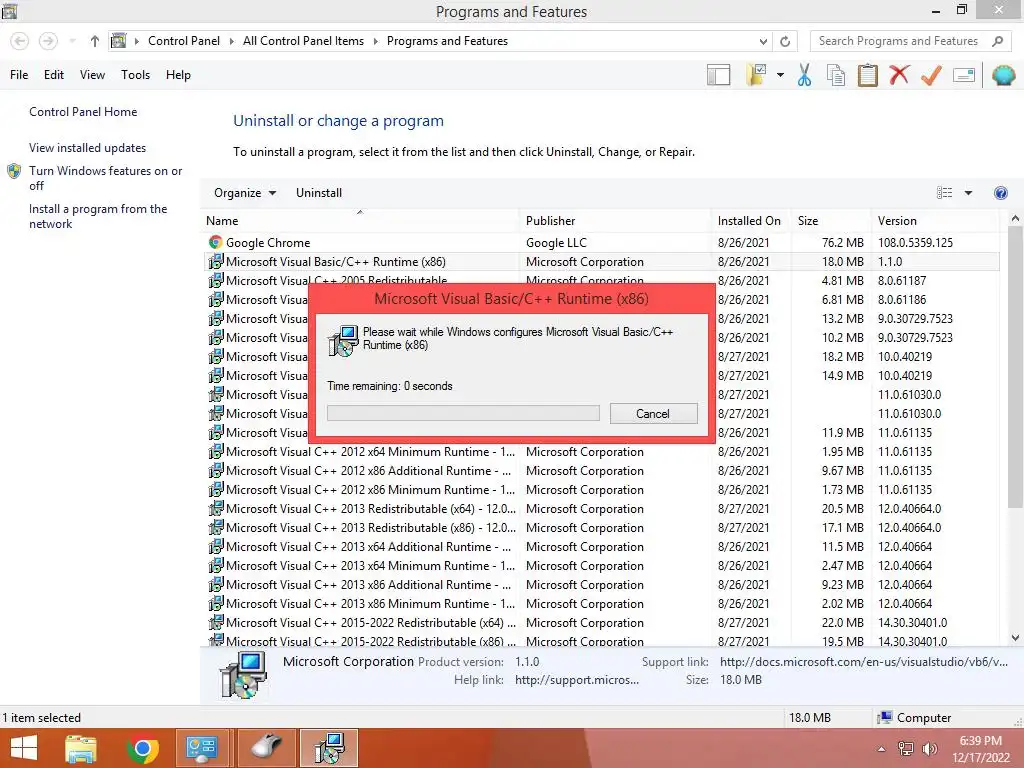Open Control Panel taskbar icon
Image resolution: width=1024 pixels, height=768 pixels.
pos(202,748)
